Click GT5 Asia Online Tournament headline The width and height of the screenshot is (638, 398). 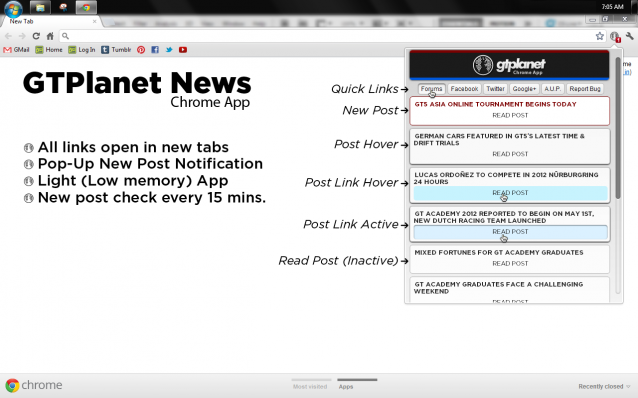click(495, 104)
